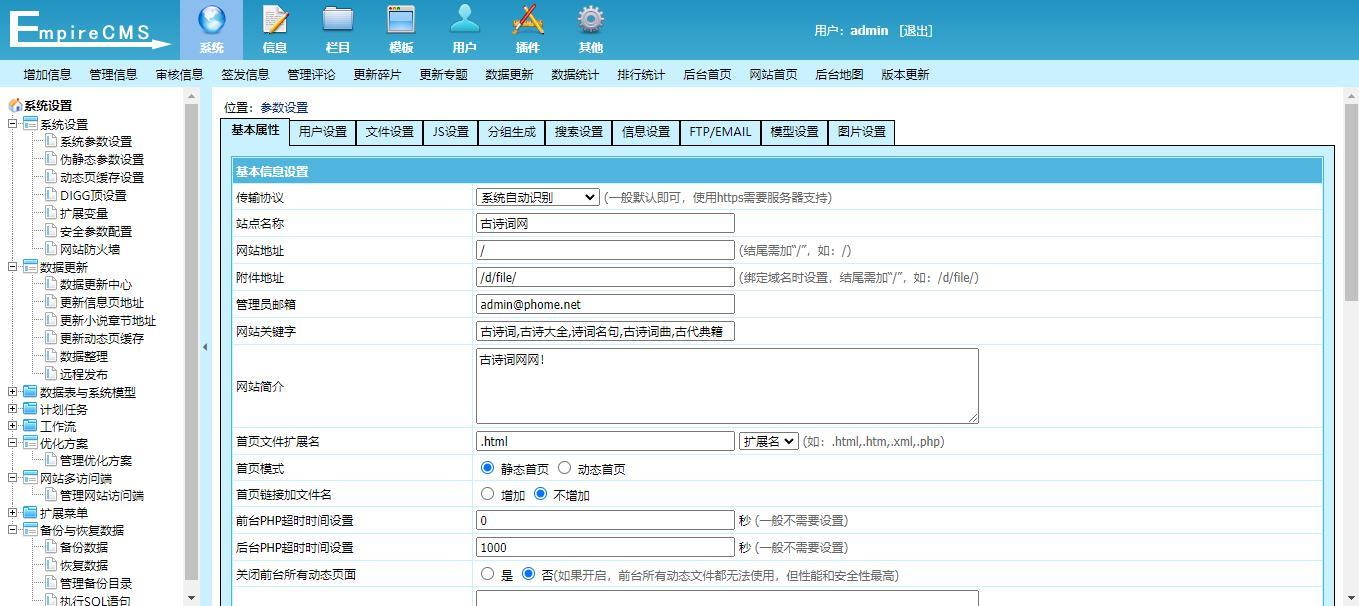
Task: Open the 信息 notepad icon
Action: [275, 20]
